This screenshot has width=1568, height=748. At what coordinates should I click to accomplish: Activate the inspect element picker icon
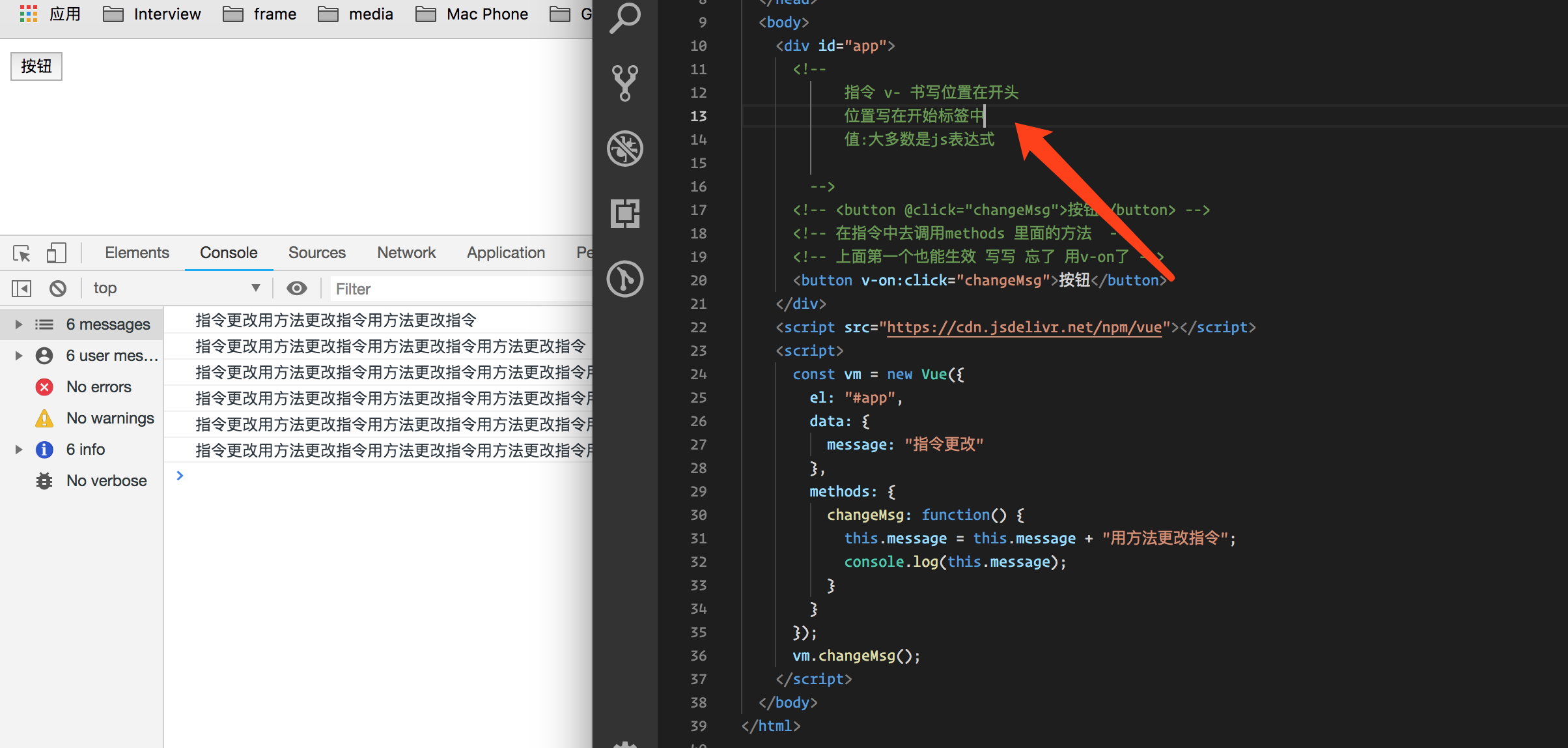(21, 253)
